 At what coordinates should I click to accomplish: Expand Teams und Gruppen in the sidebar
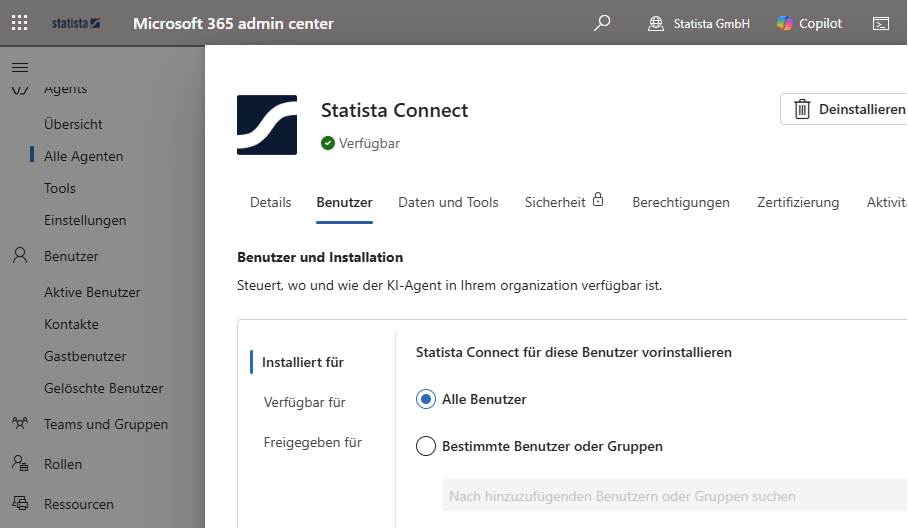pyautogui.click(x=106, y=424)
